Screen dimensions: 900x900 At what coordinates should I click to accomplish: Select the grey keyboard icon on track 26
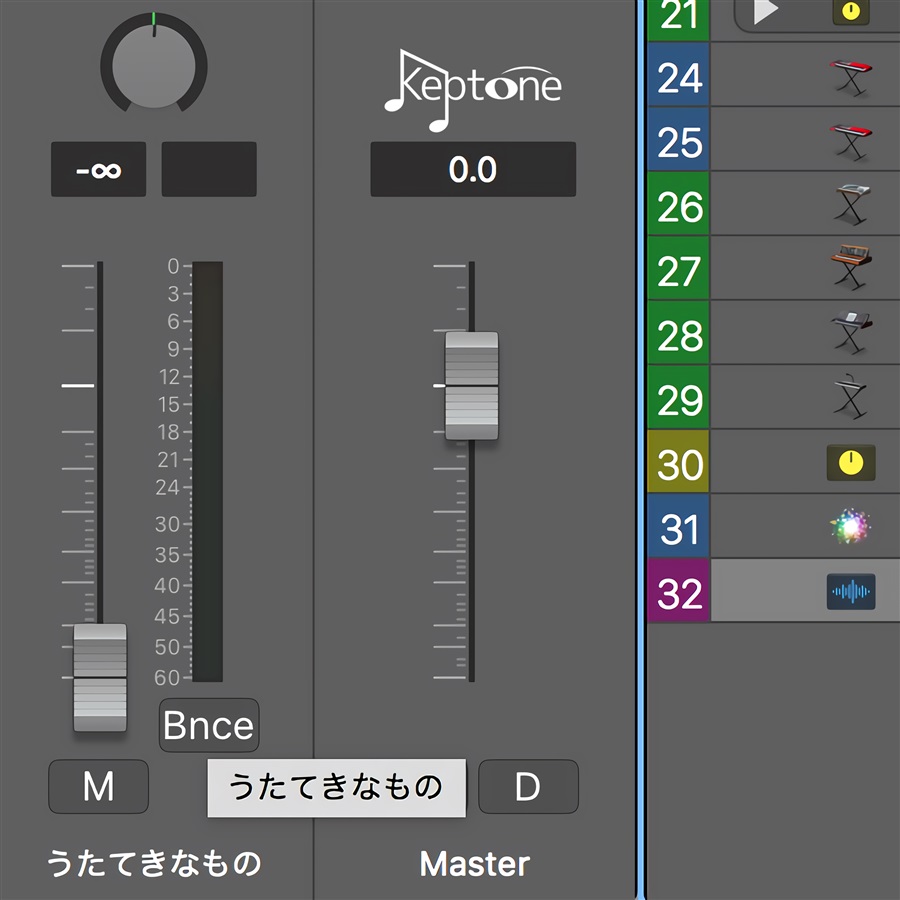852,205
